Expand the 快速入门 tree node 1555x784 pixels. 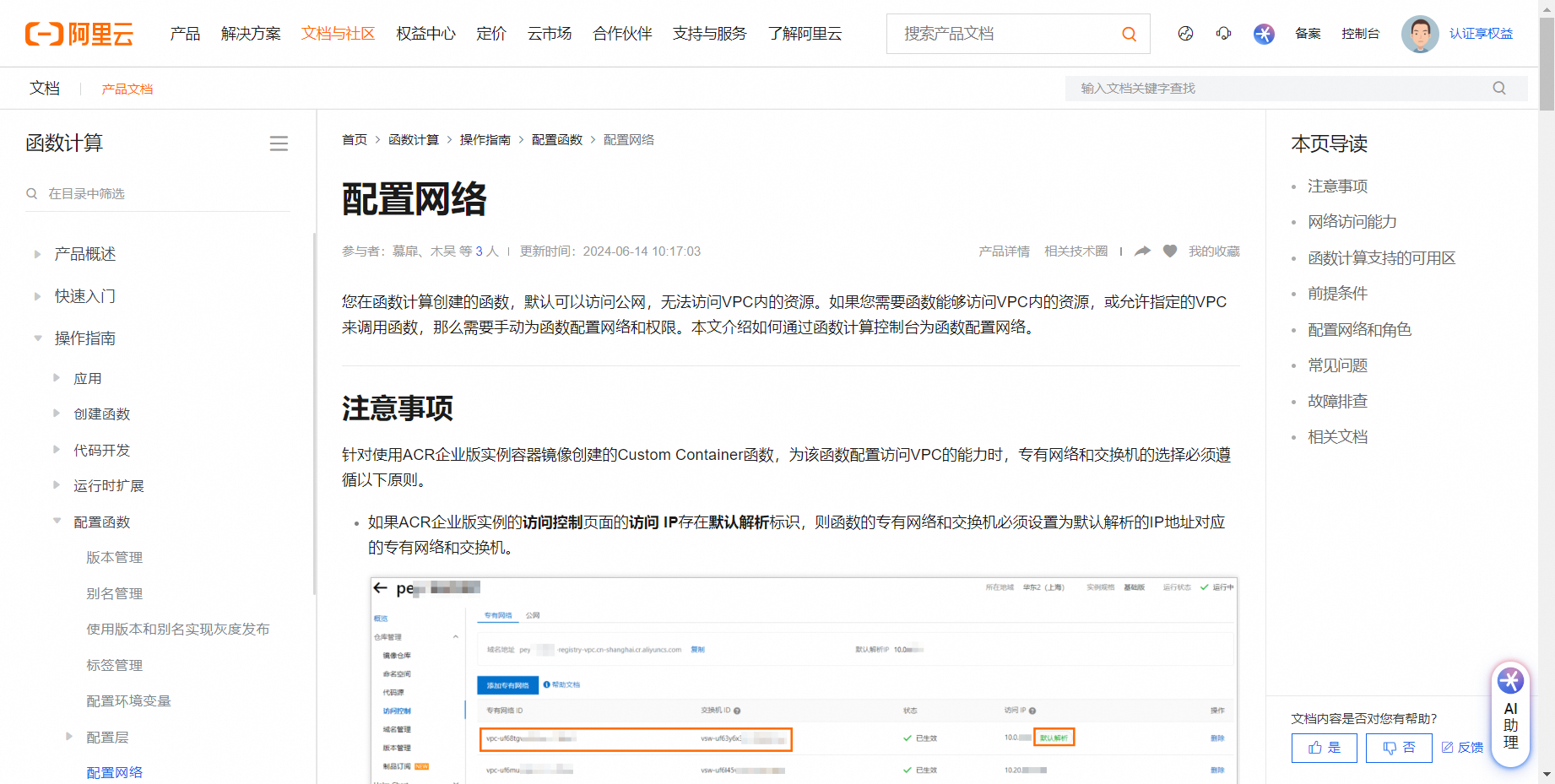tap(37, 296)
